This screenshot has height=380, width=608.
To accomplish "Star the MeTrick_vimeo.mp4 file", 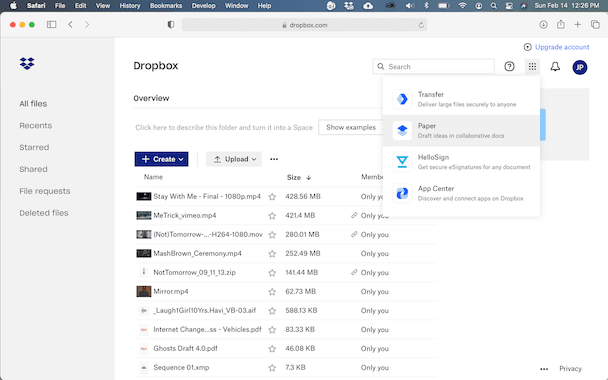I will [x=272, y=216].
